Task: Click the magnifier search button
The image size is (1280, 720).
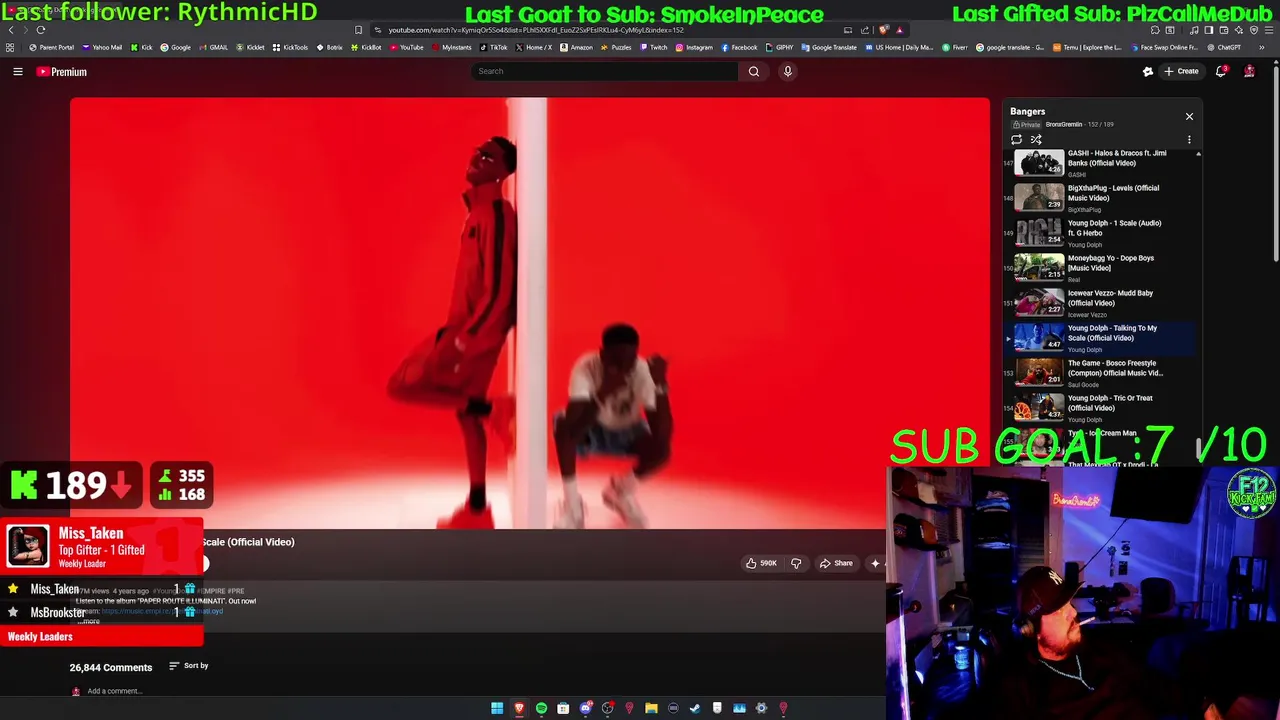Action: coord(754,71)
